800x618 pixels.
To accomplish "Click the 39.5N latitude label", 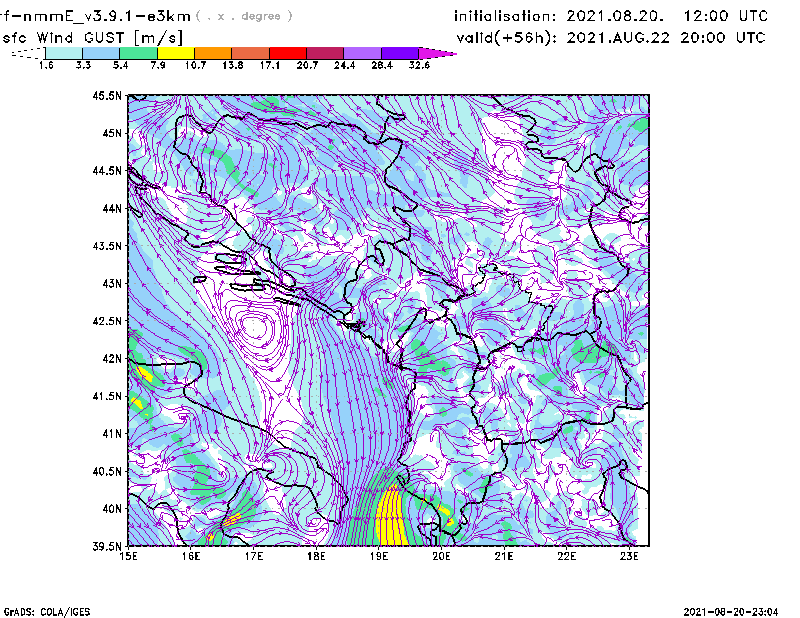I will pos(107,547).
